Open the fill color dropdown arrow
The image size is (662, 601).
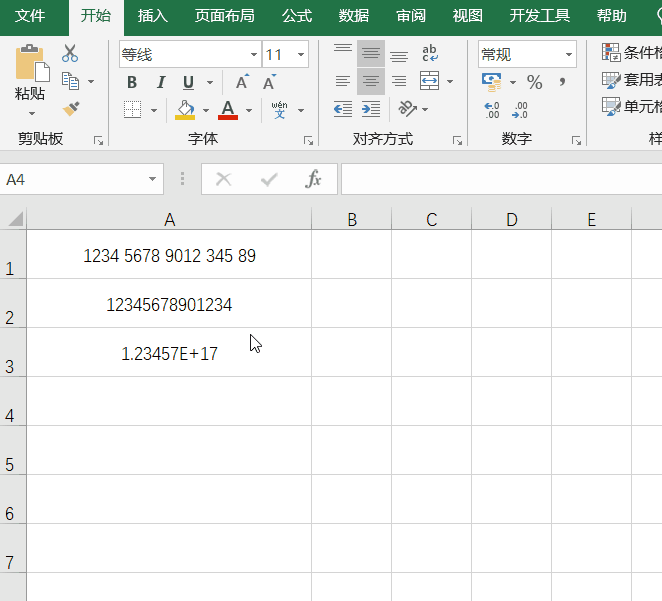[x=206, y=111]
